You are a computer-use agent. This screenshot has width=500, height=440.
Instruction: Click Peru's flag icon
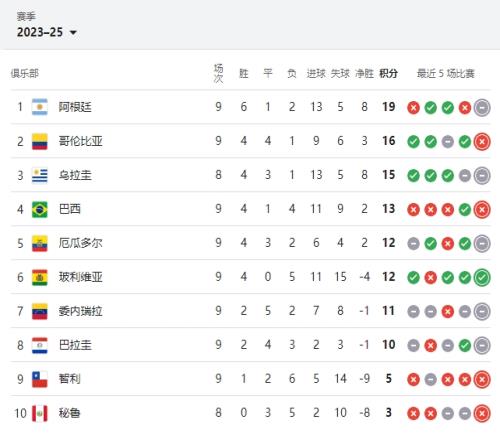pos(40,413)
